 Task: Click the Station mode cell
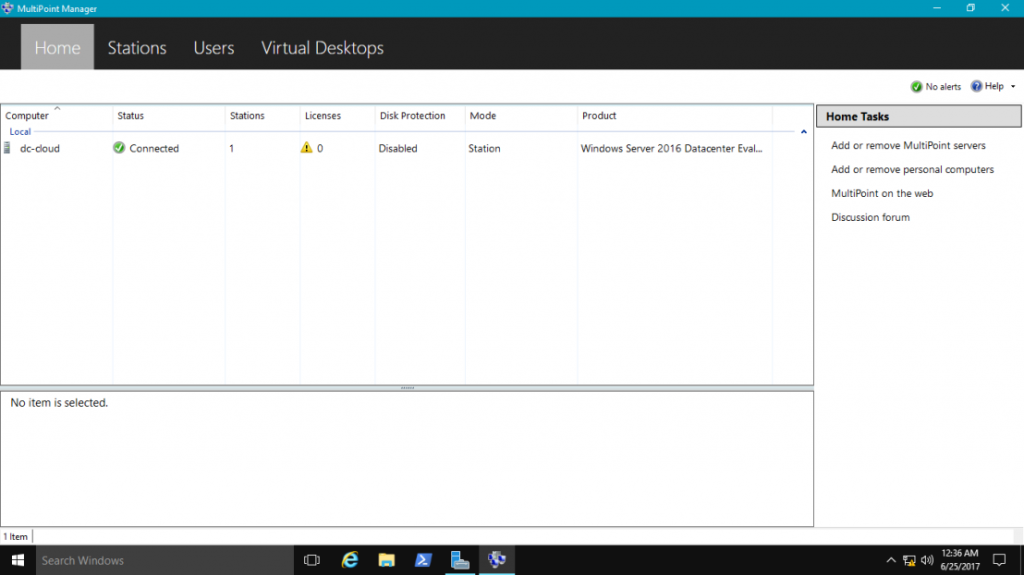pos(484,148)
